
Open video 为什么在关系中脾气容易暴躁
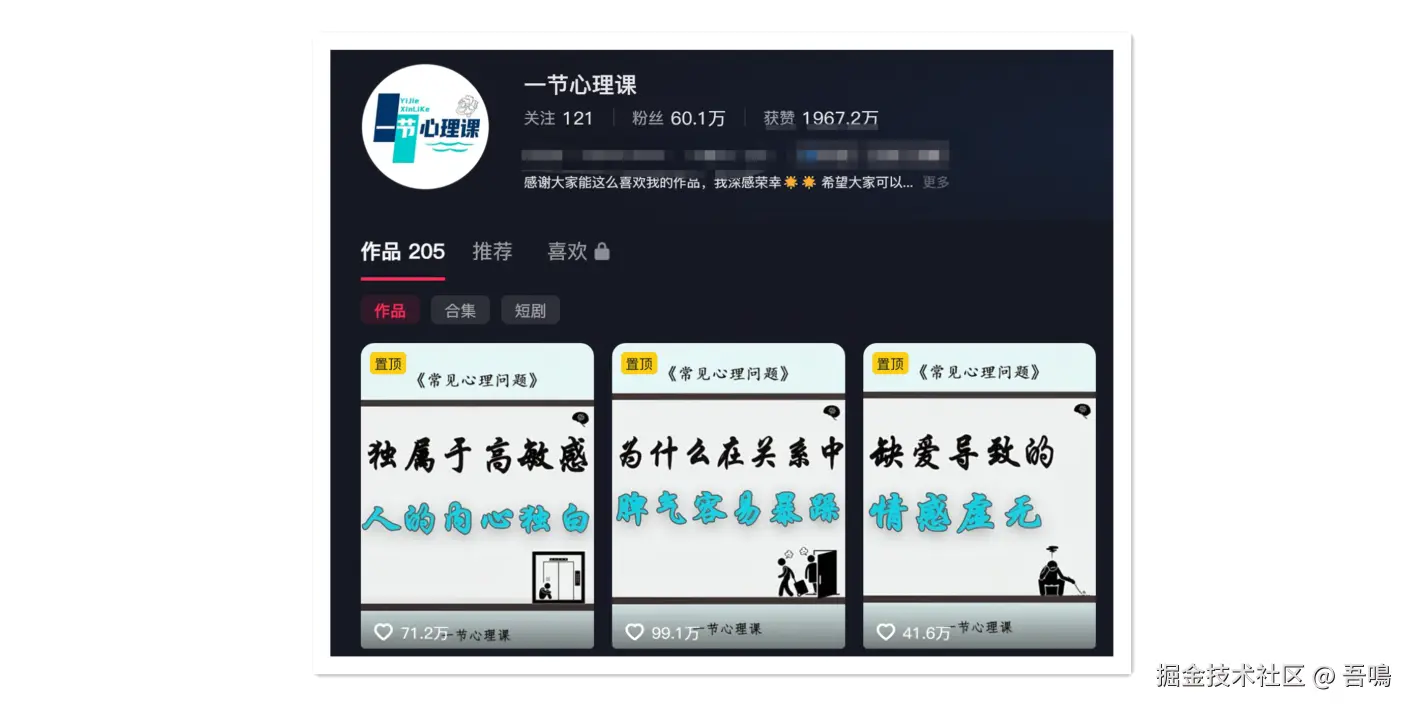tap(728, 496)
